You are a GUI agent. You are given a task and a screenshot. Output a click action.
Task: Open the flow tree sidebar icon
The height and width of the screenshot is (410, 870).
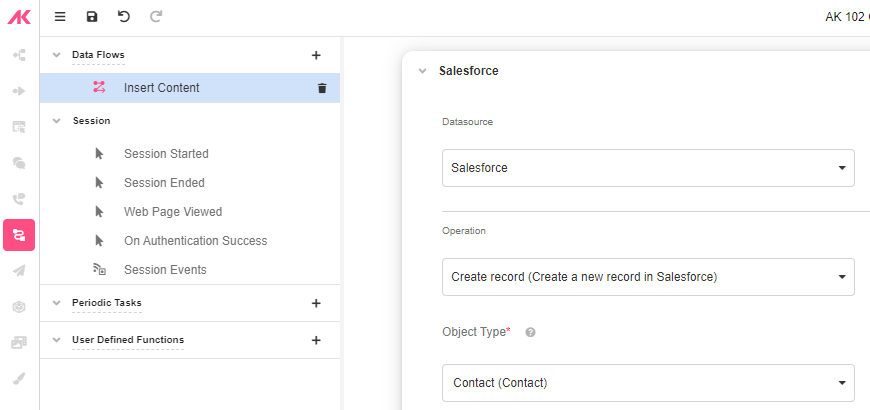pos(19,55)
